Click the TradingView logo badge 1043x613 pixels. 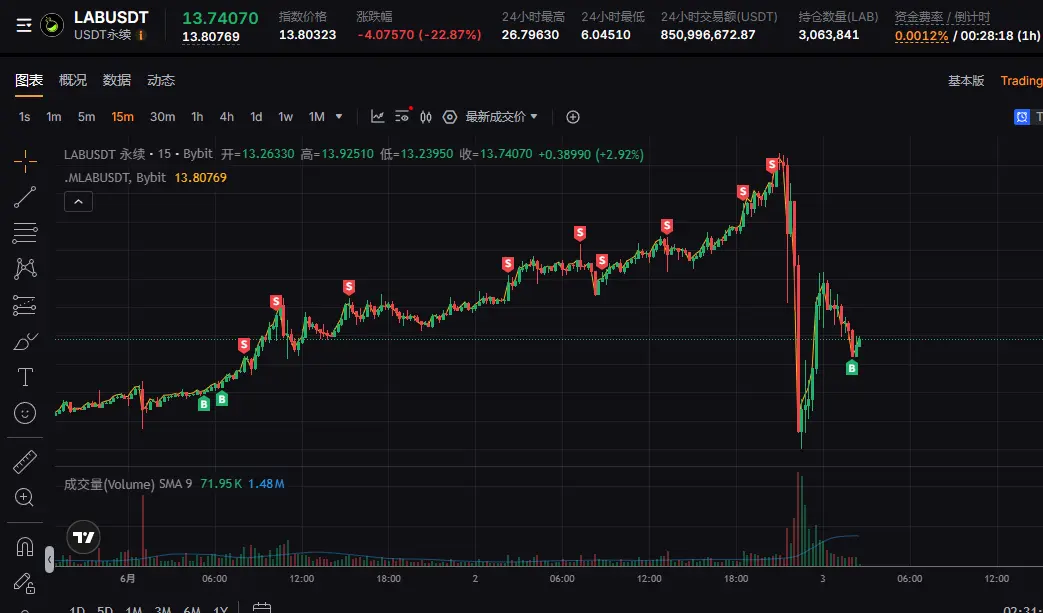coord(84,537)
